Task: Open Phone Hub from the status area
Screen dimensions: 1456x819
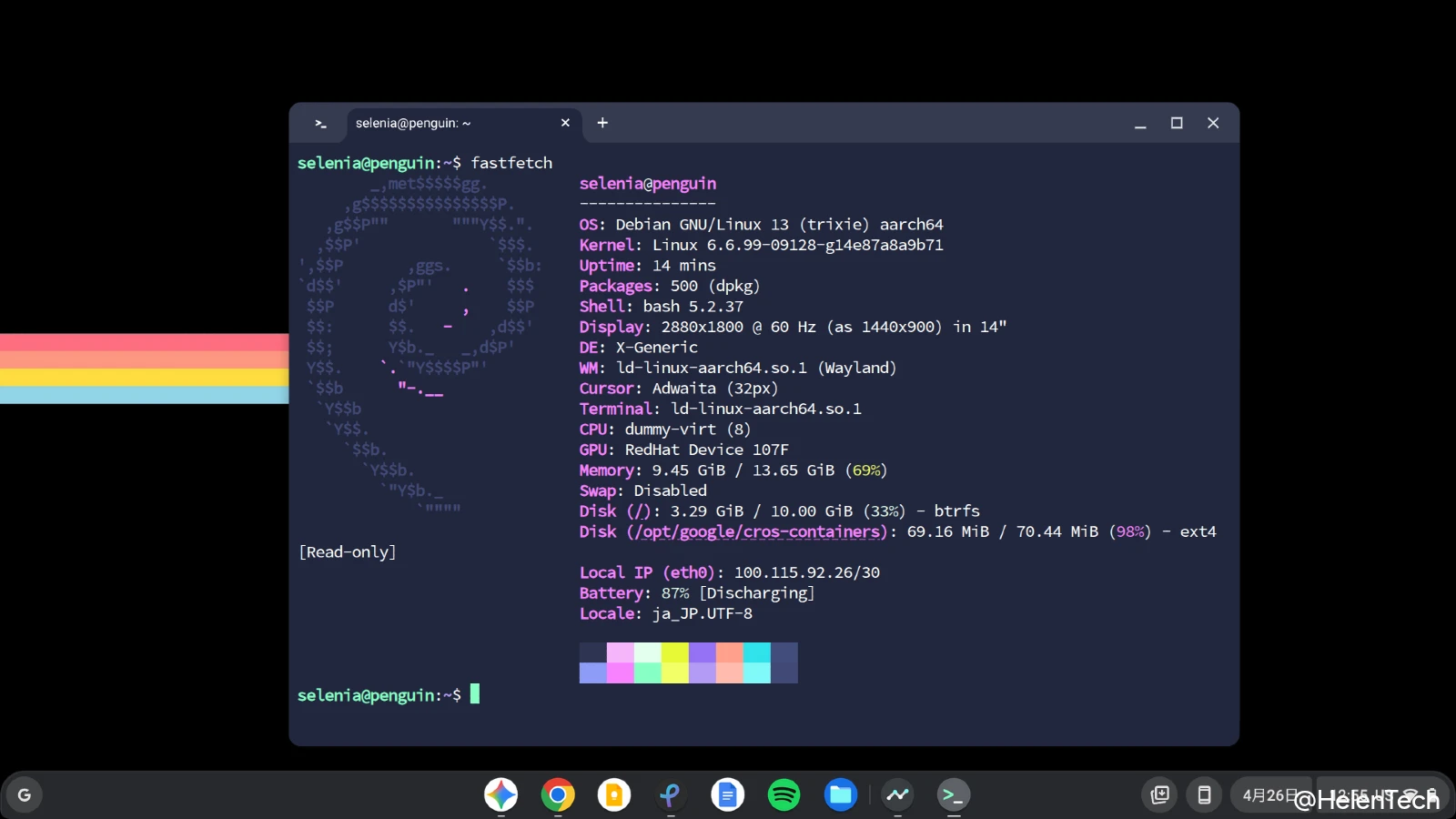Action: click(x=1204, y=794)
